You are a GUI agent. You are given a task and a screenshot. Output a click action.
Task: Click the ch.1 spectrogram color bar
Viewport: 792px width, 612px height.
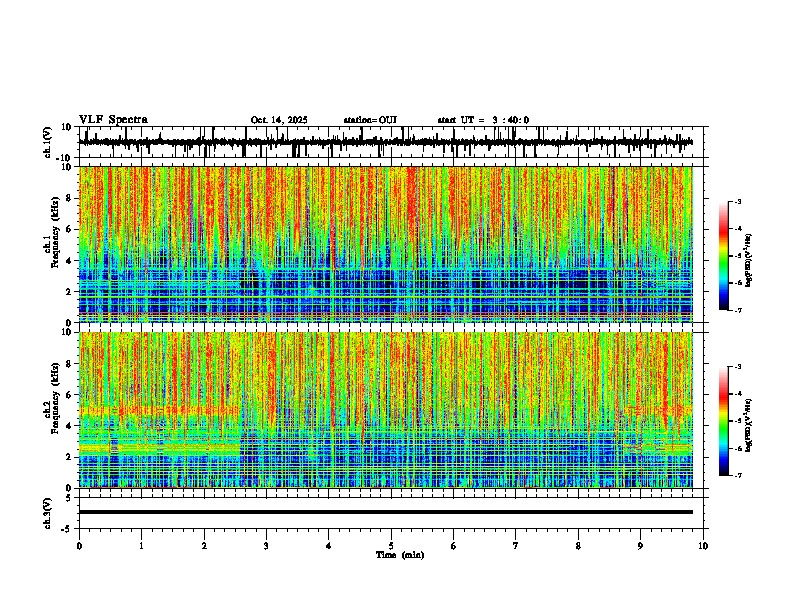pyautogui.click(x=724, y=256)
